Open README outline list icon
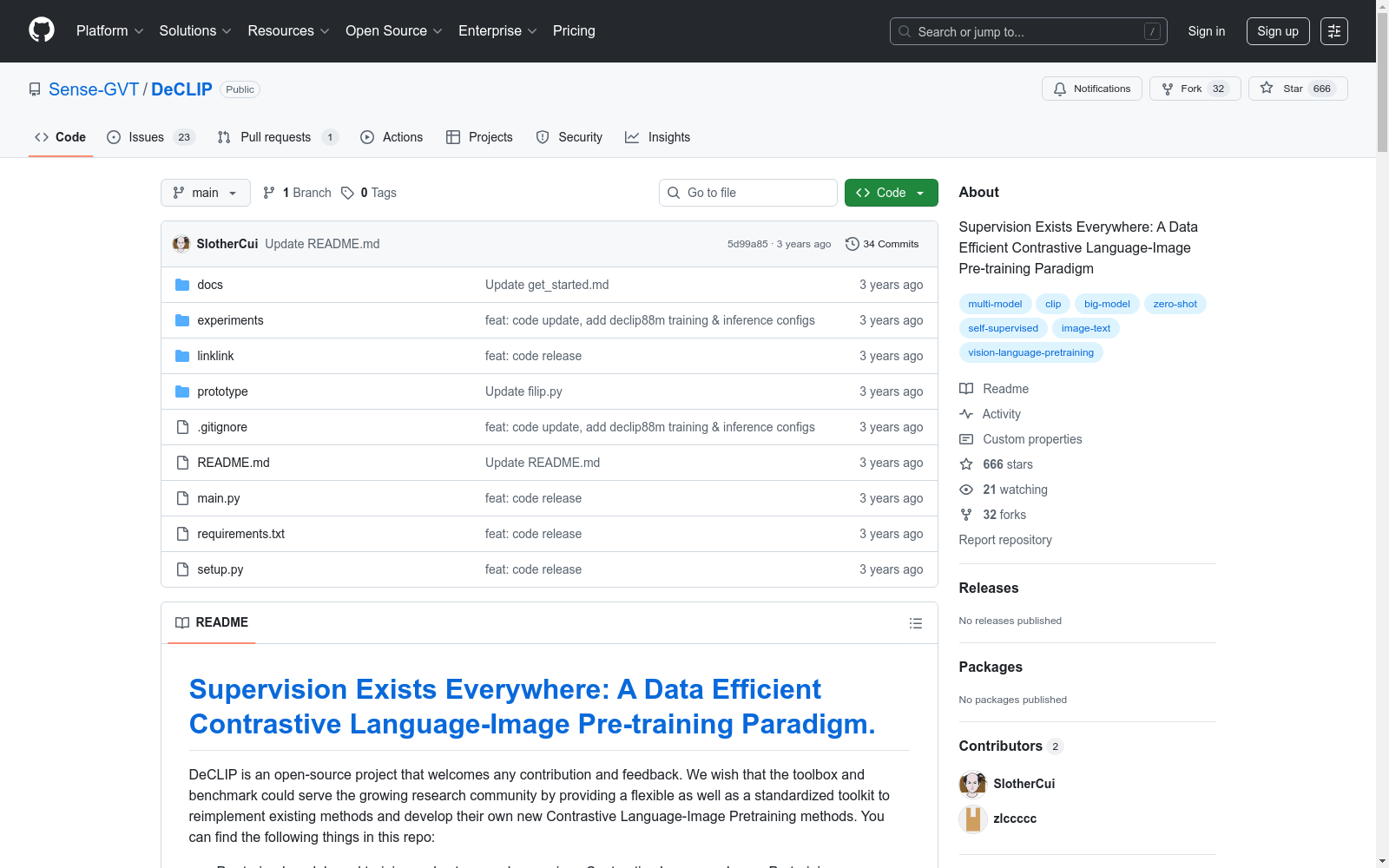 coord(915,623)
